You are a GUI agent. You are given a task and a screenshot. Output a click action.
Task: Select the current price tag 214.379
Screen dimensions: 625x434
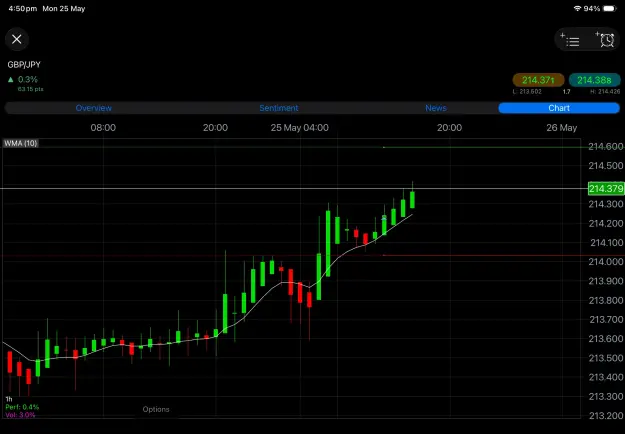point(606,189)
